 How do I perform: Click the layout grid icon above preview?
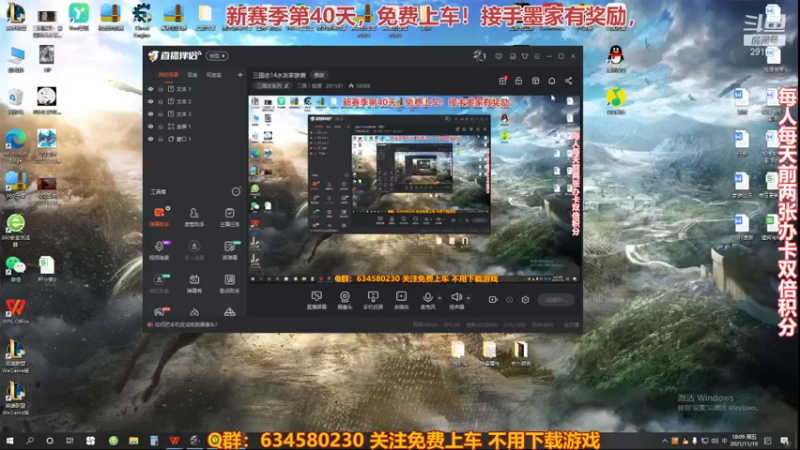[x=535, y=81]
